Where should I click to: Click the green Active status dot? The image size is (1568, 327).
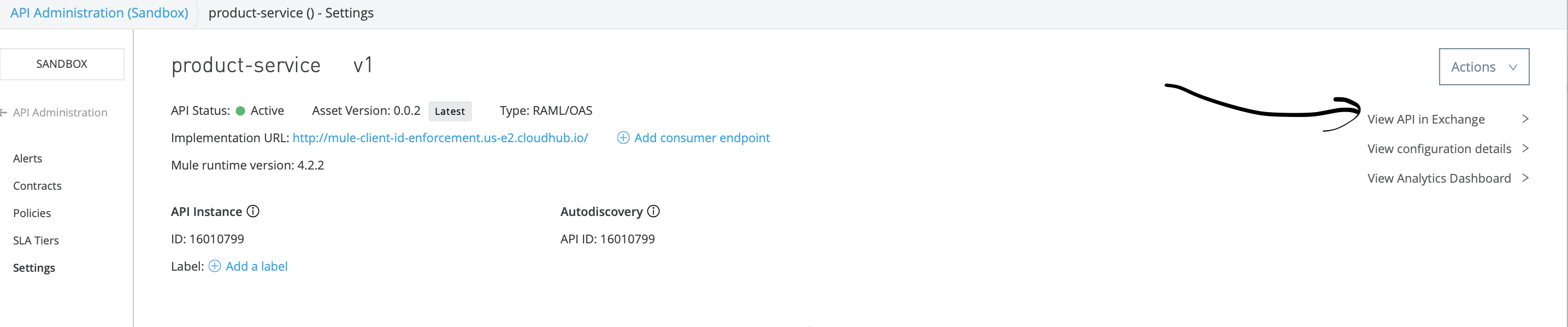(x=240, y=111)
